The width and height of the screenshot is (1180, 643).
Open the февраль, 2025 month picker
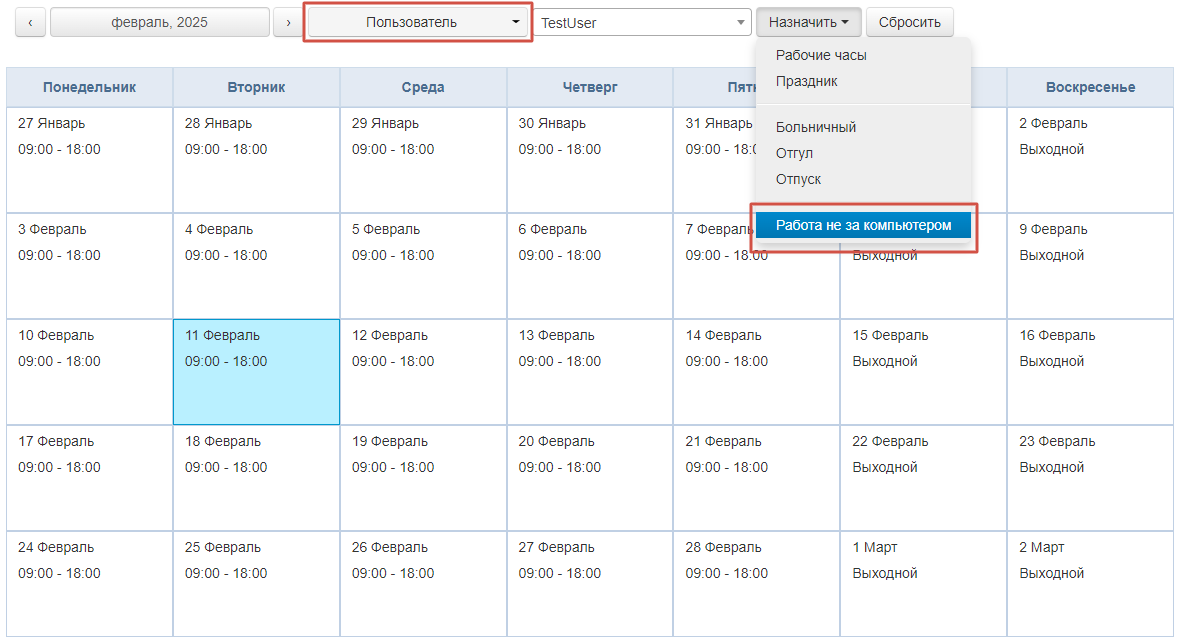tap(160, 22)
